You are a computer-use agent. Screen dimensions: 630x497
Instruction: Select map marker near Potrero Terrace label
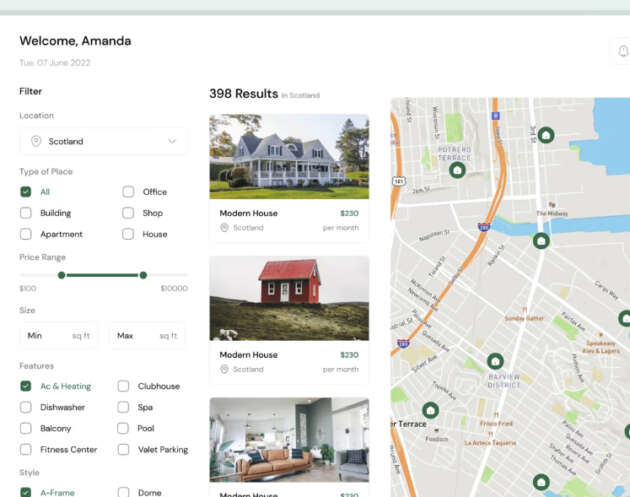pos(457,170)
